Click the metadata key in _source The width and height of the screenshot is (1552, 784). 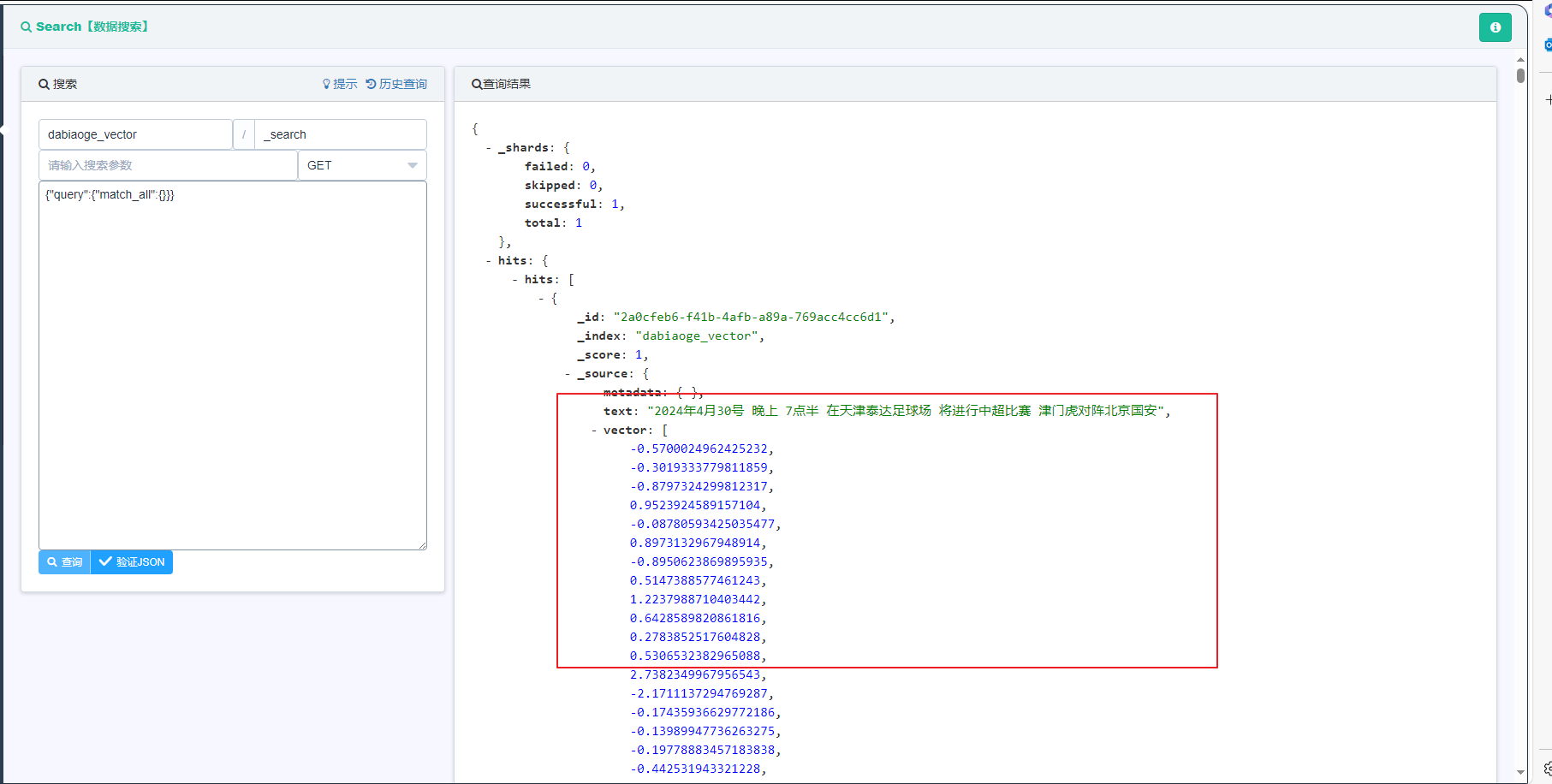(633, 393)
